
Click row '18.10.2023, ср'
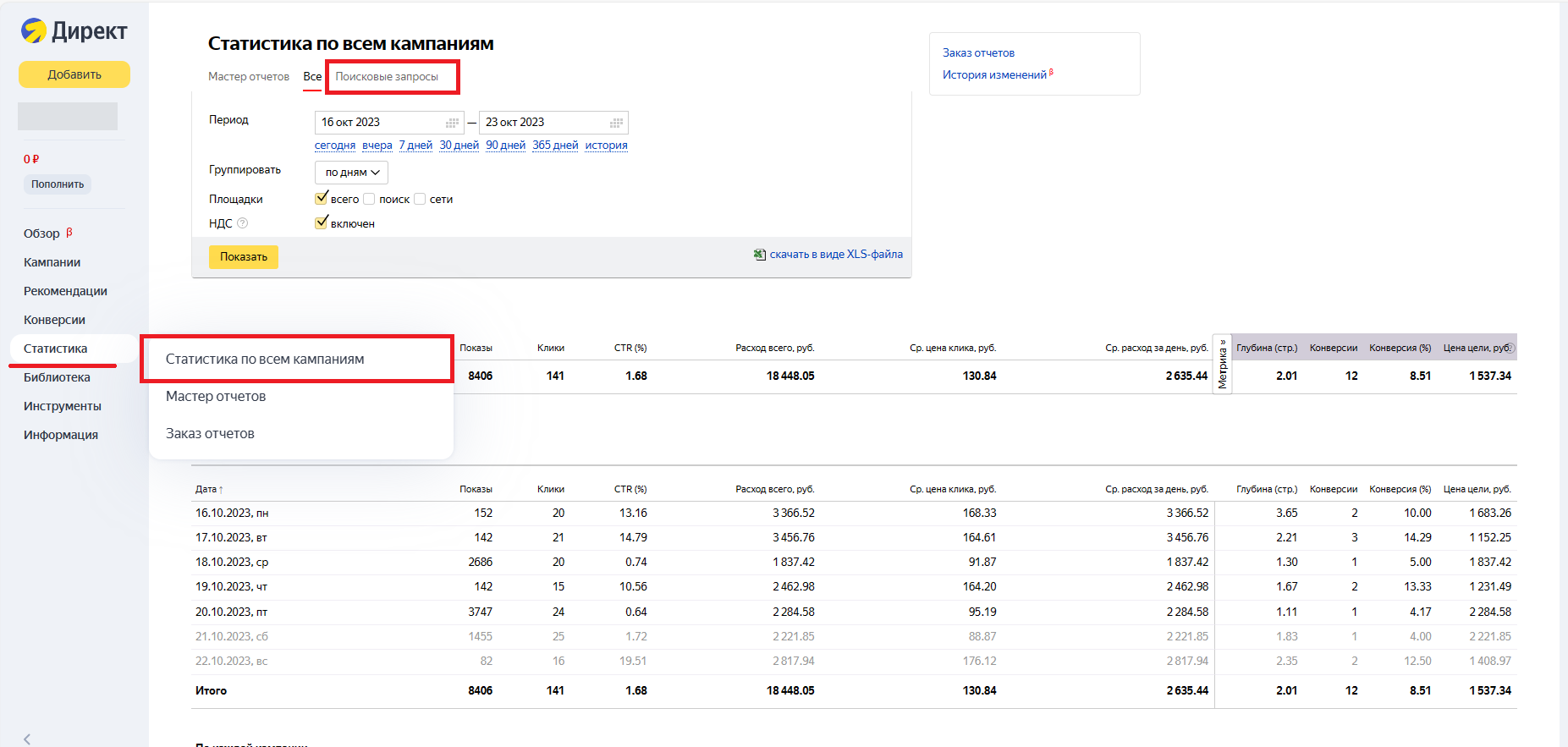pos(854,562)
